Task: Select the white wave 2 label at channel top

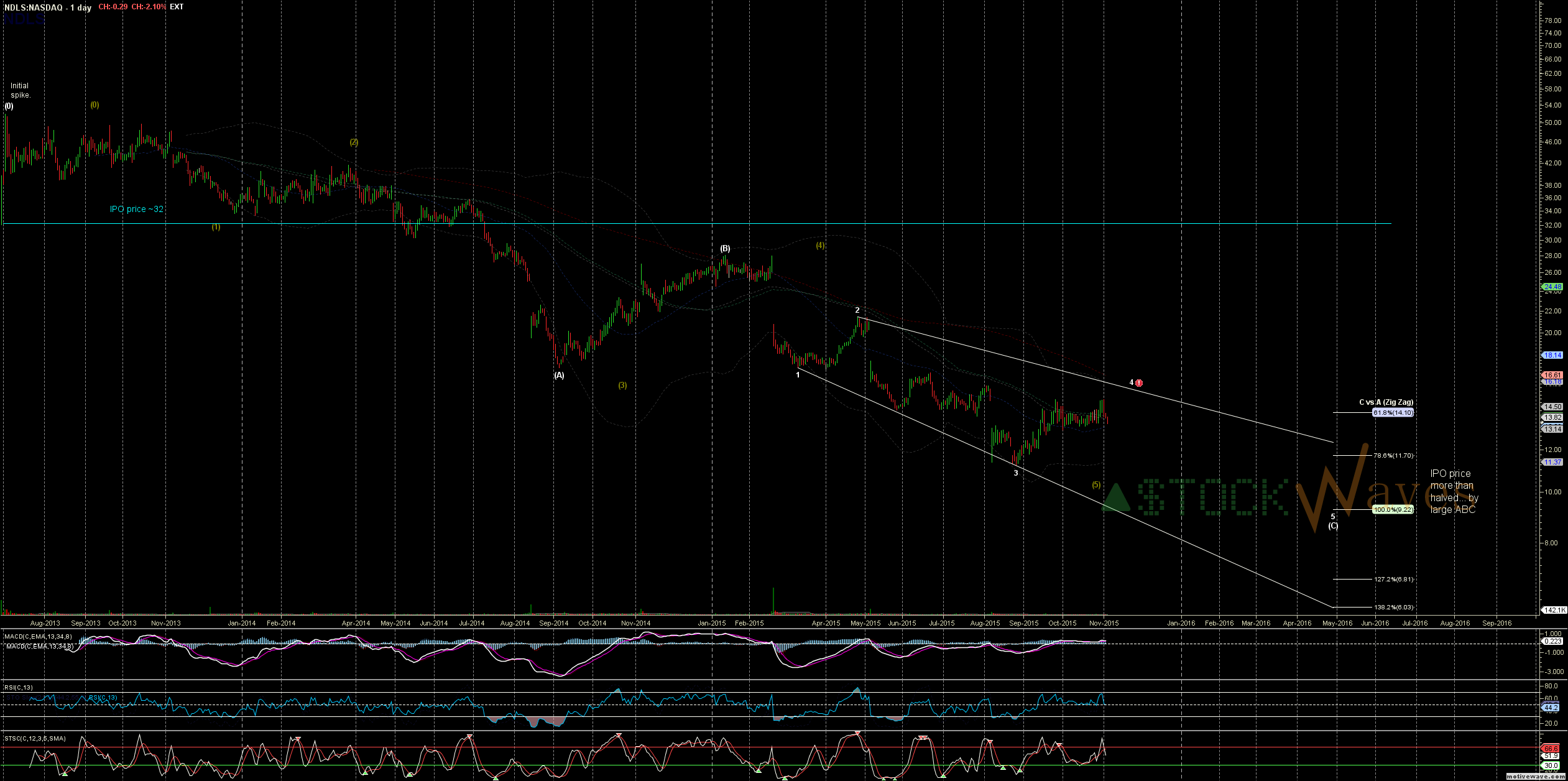Action: click(857, 310)
